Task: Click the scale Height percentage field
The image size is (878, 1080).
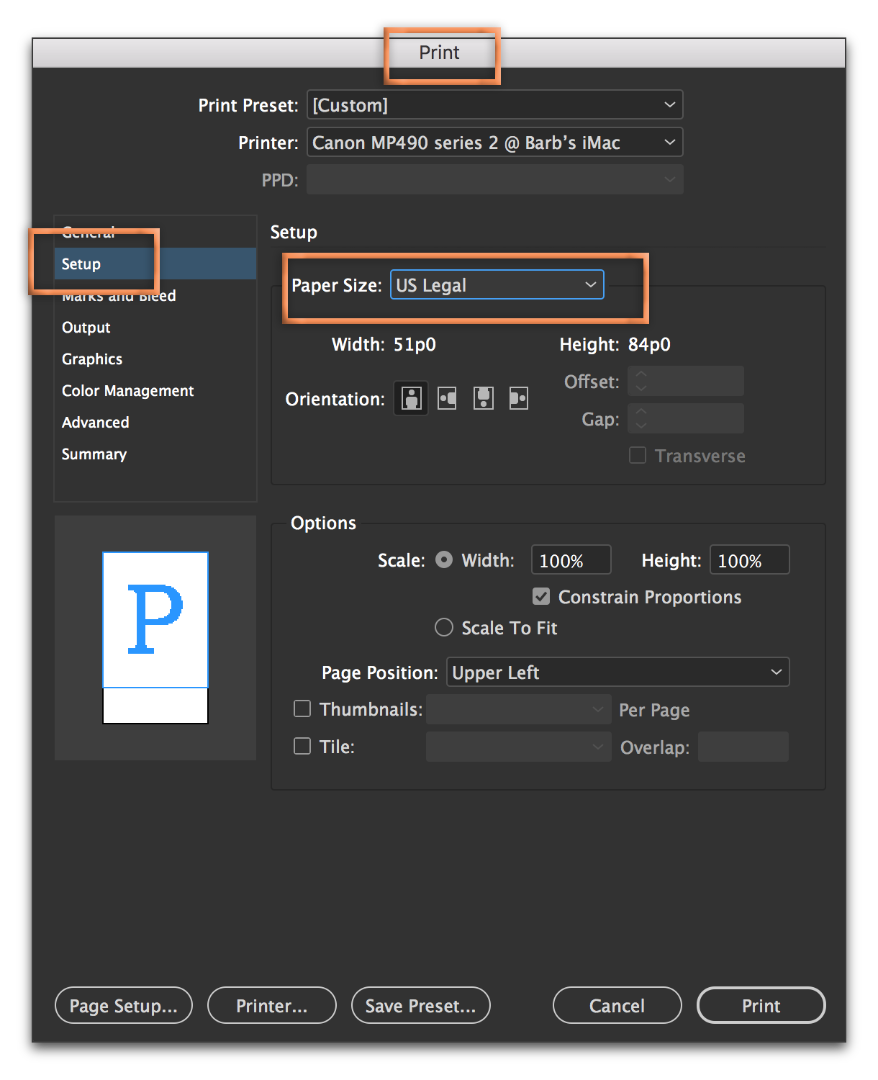Action: (749, 561)
